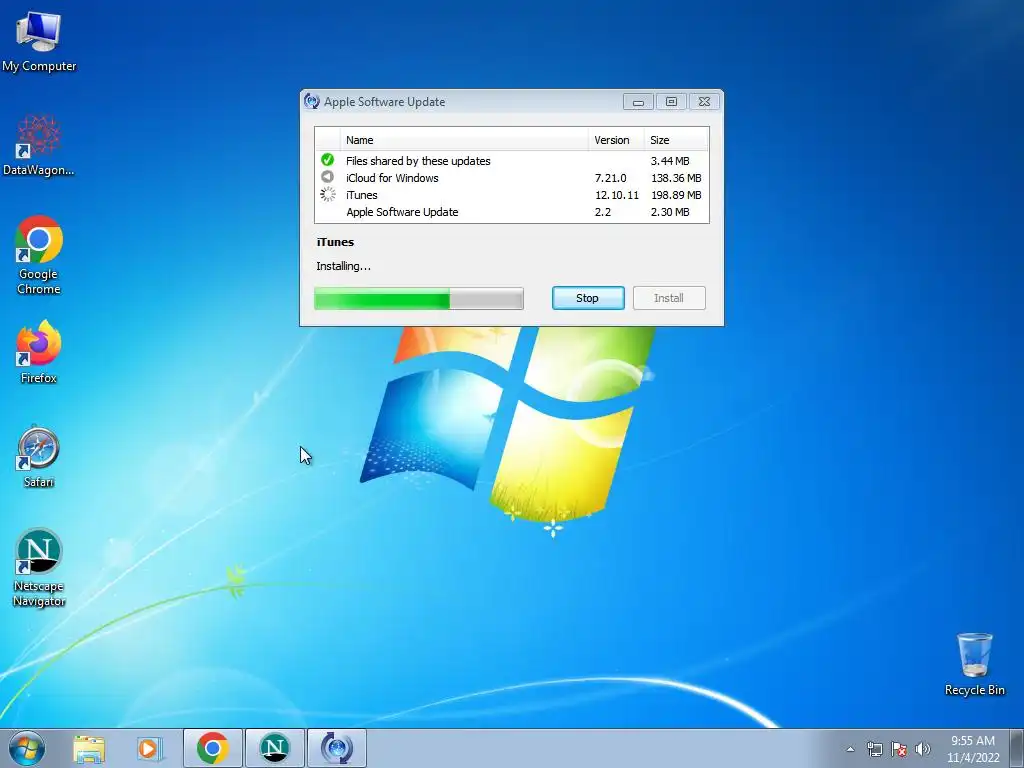
Task: Sort updates by the Version column header
Action: pyautogui.click(x=616, y=140)
